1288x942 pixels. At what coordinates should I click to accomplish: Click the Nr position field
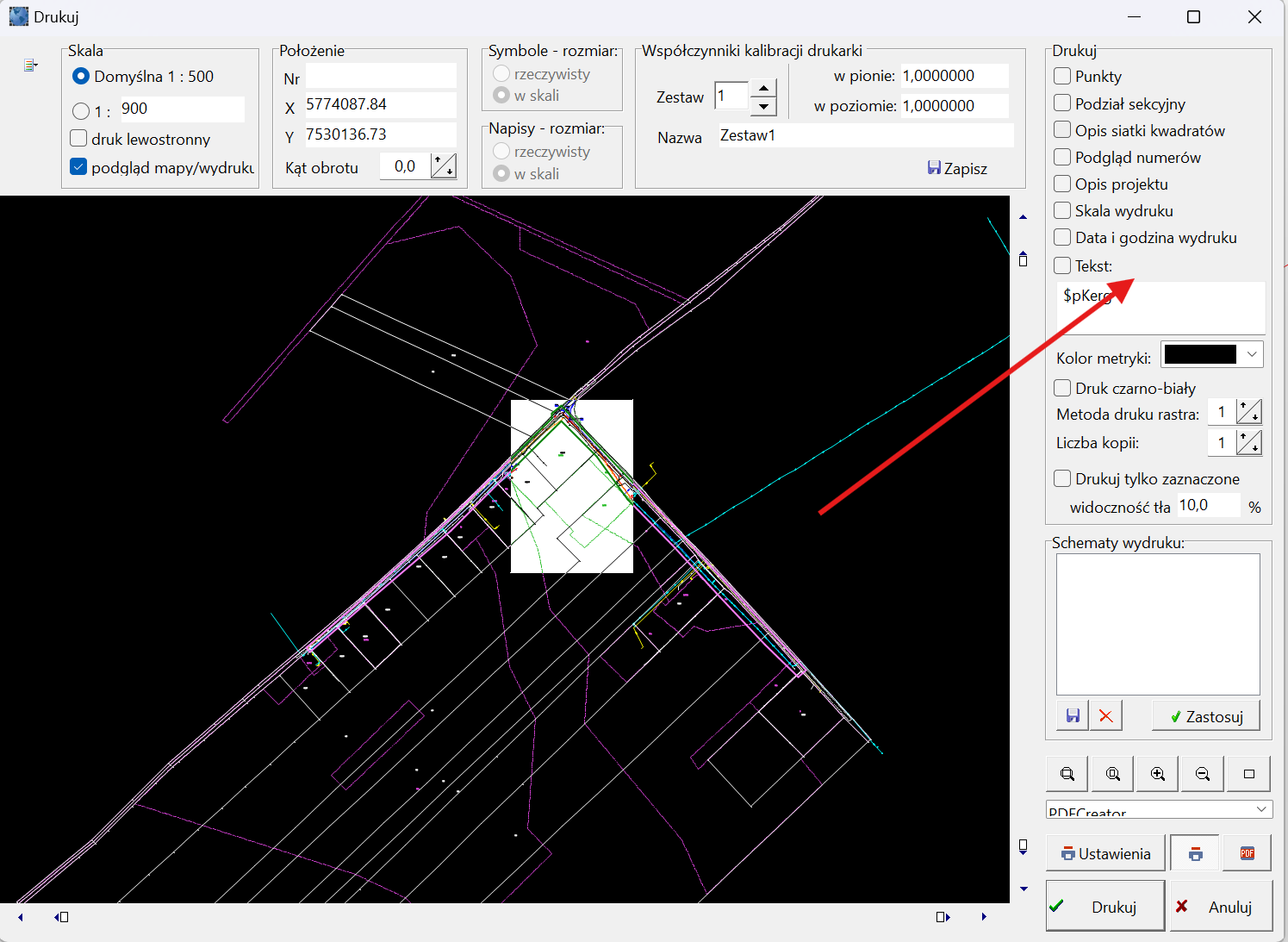[381, 76]
